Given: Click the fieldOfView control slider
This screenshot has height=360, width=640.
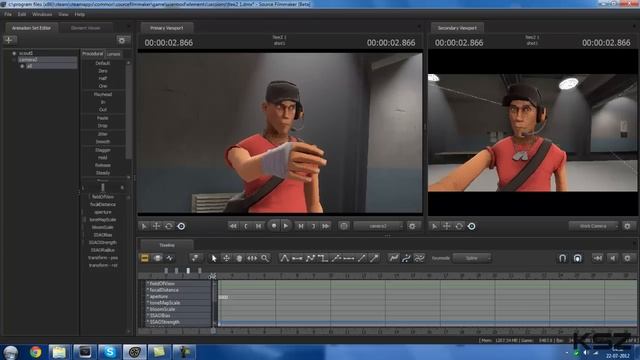Looking at the screenshot, I should pyautogui.click(x=103, y=197).
